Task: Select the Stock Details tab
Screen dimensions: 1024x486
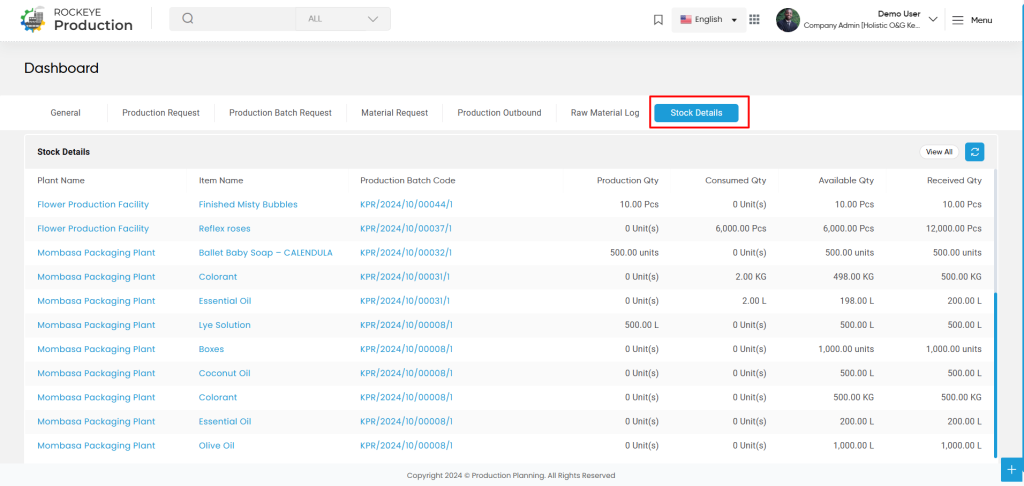Action: coord(696,113)
